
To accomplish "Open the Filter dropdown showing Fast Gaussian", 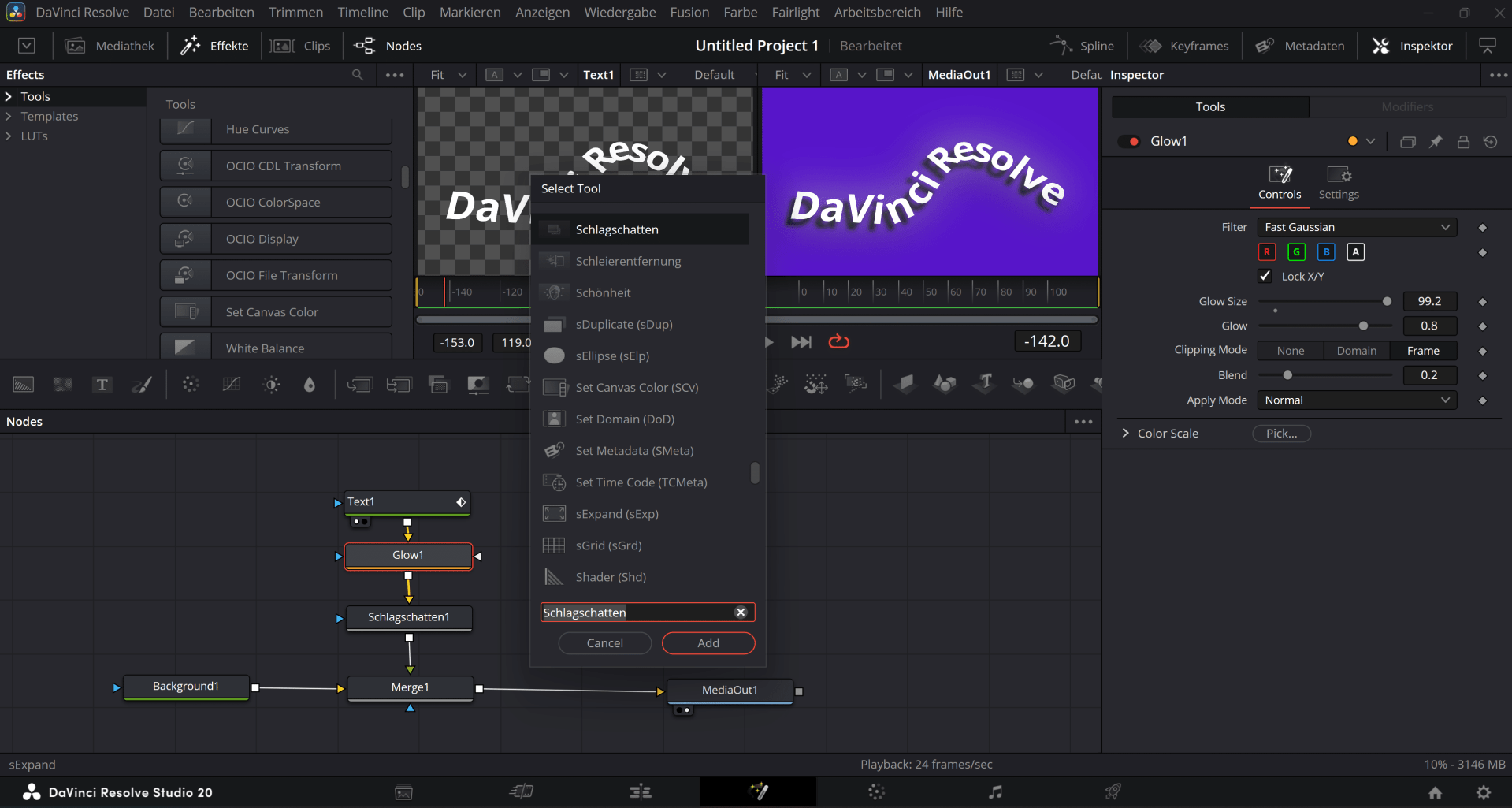I will tap(1356, 227).
